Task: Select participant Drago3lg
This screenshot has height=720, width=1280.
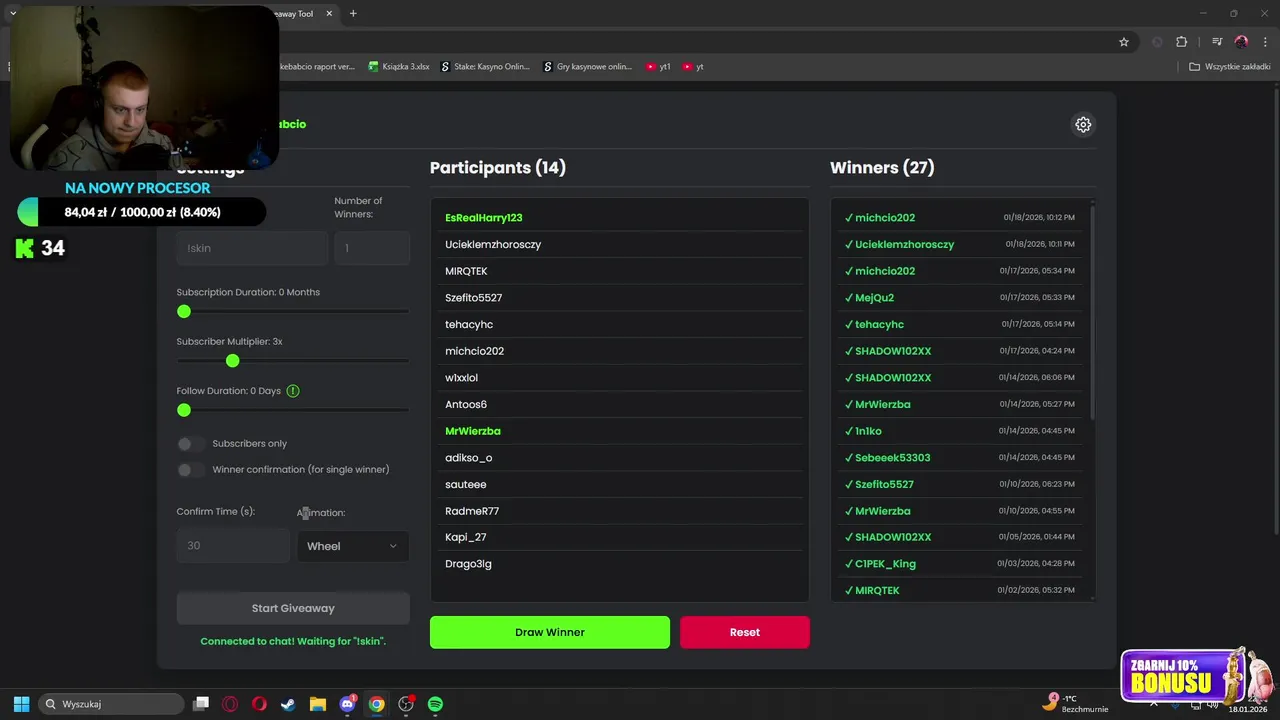Action: click(619, 564)
